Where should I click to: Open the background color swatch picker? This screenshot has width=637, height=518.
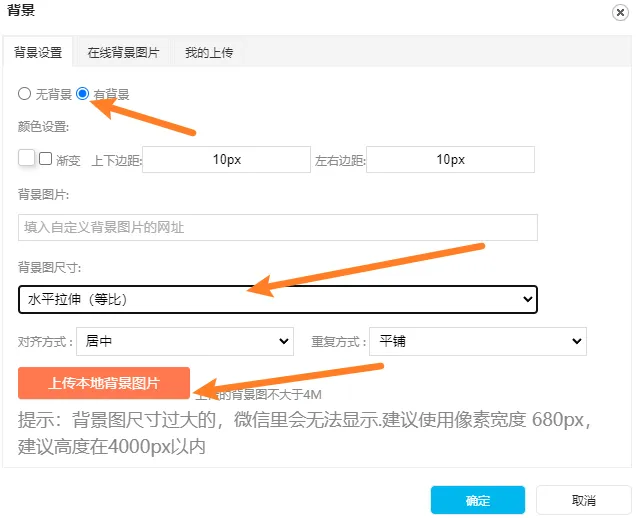26,158
